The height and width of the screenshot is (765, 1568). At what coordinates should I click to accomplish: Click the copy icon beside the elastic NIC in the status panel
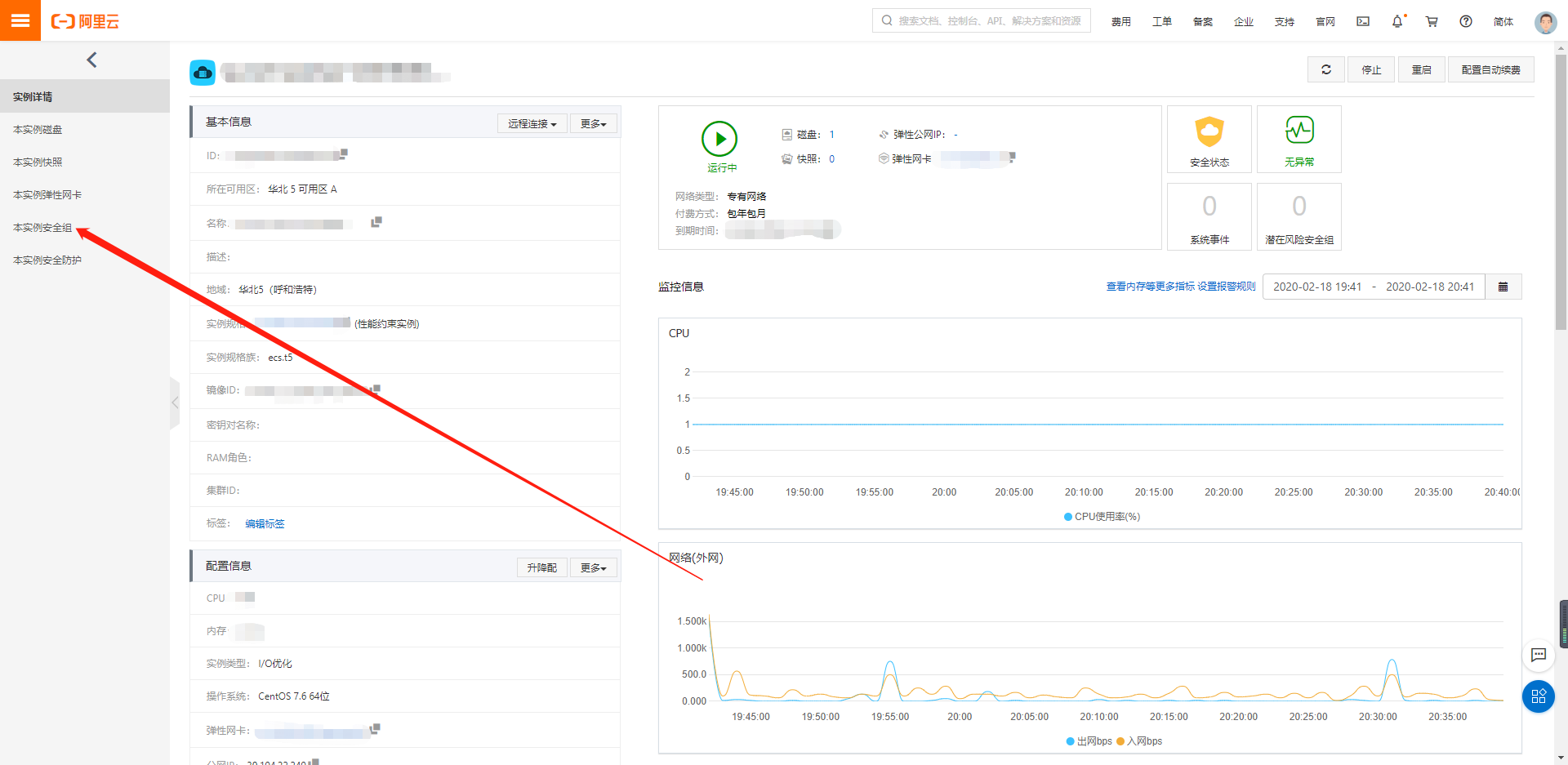point(1012,156)
